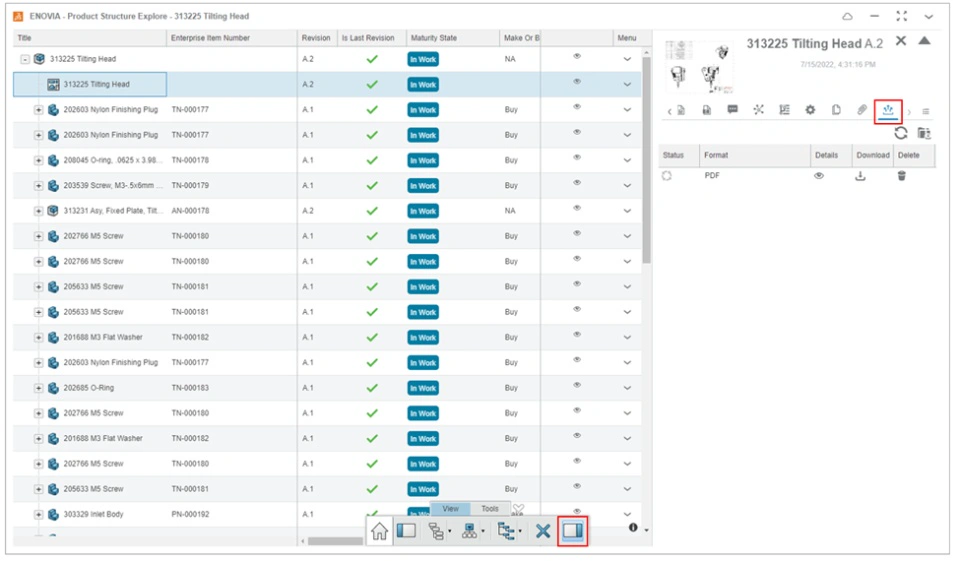
Task: Sort by the Title column header
Action: [x=89, y=38]
